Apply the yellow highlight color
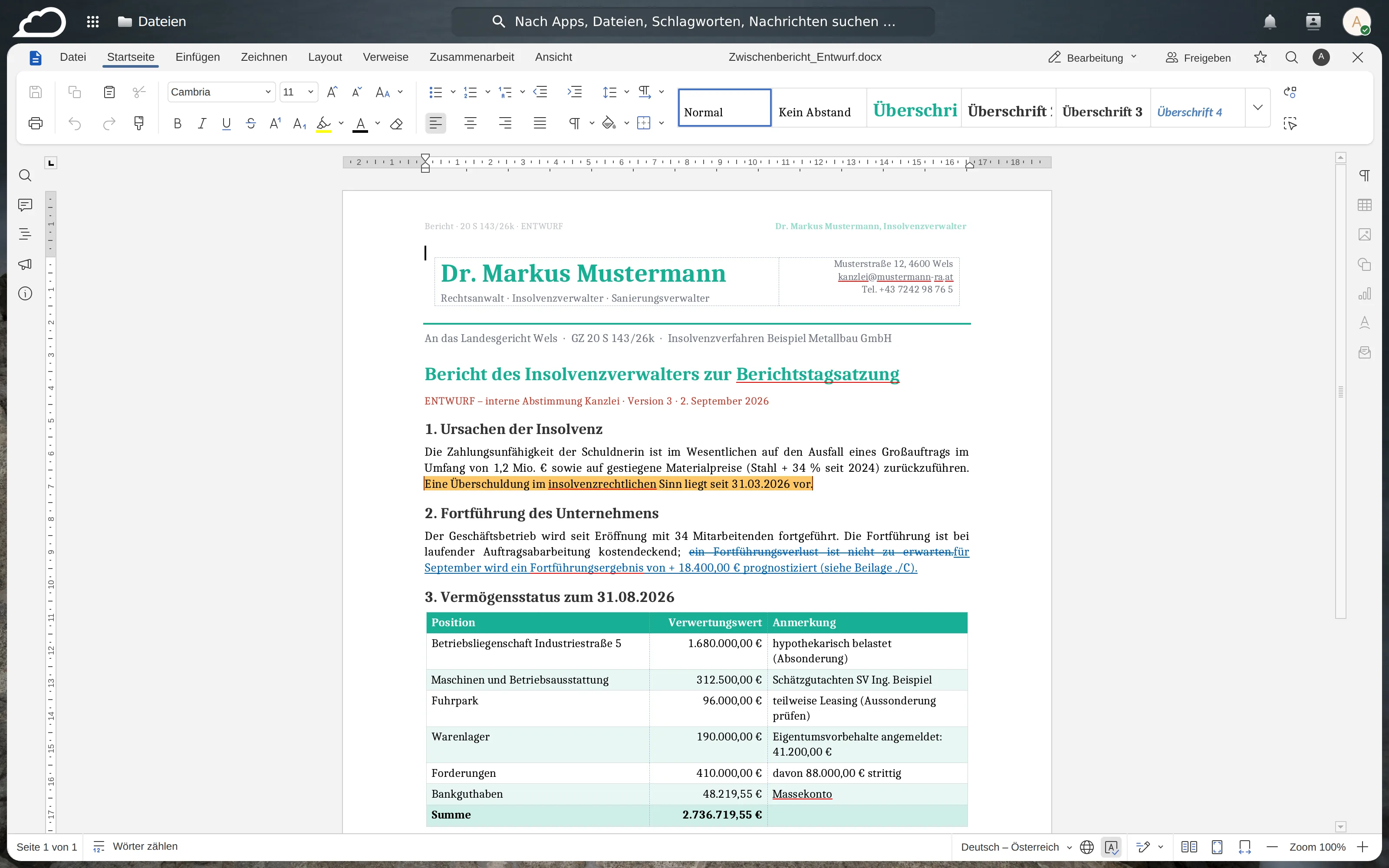The height and width of the screenshot is (868, 1389). click(x=324, y=124)
